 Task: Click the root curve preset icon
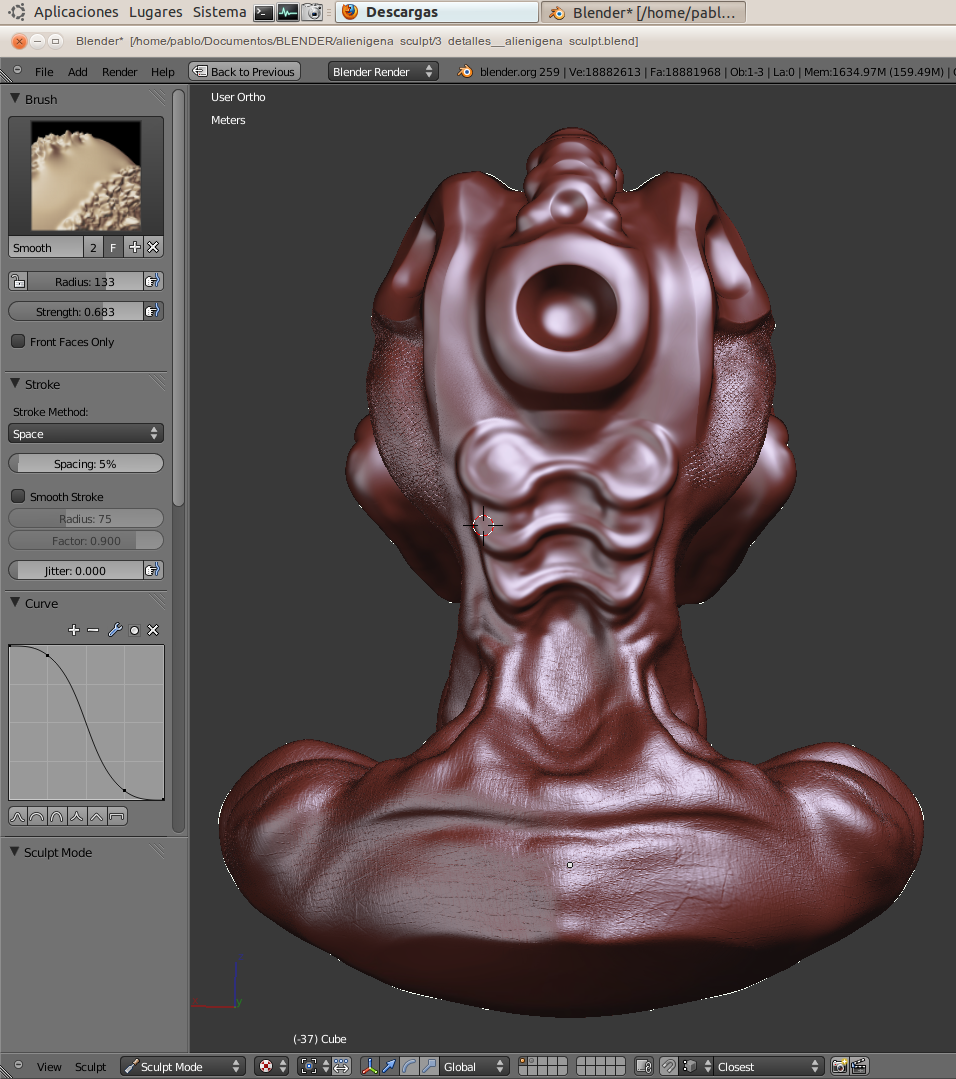57,817
